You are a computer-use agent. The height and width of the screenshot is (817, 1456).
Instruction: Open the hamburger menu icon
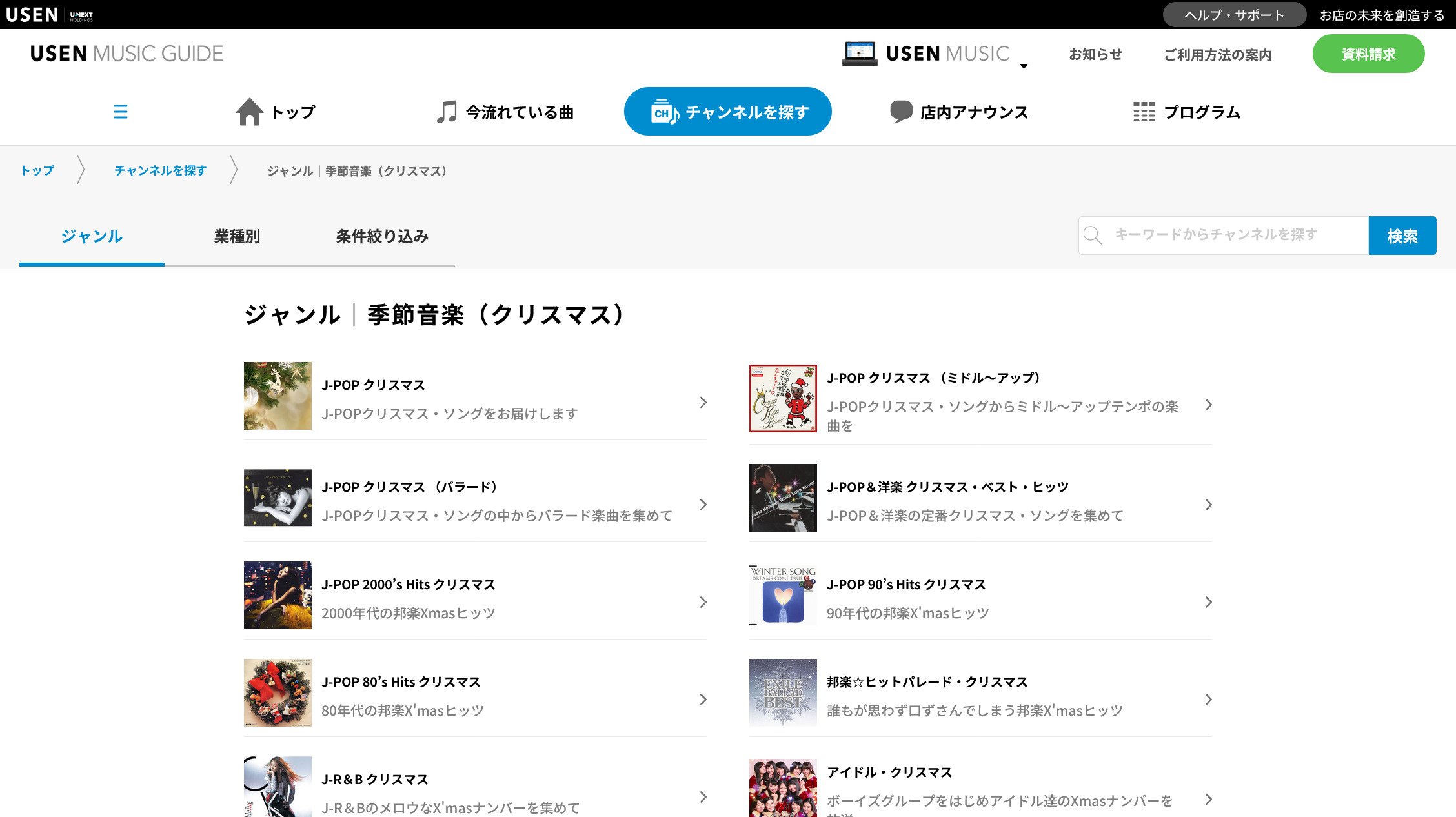[120, 112]
